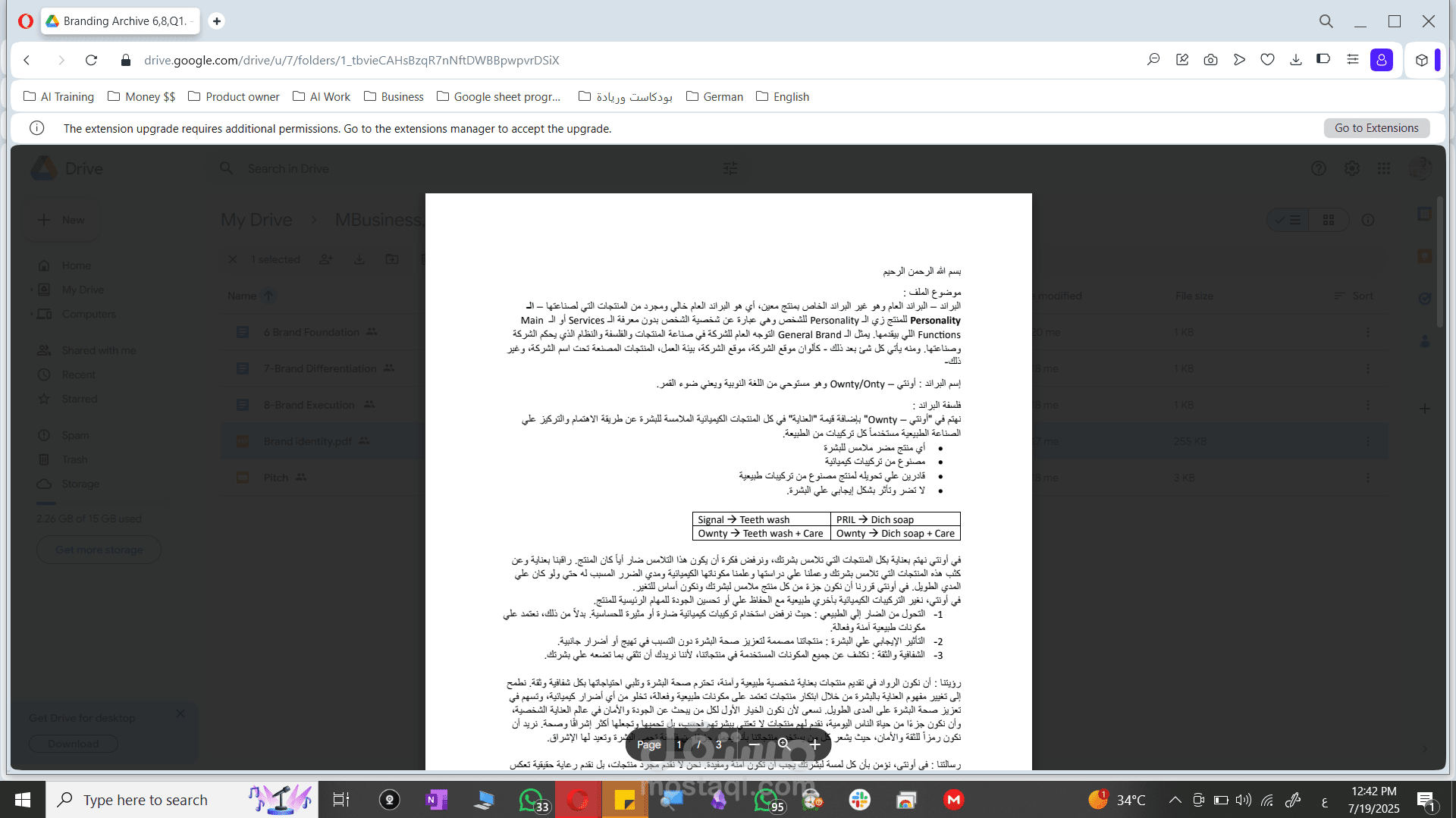Open Slack from taskbar
The width and height of the screenshot is (1456, 818).
tap(860, 800)
